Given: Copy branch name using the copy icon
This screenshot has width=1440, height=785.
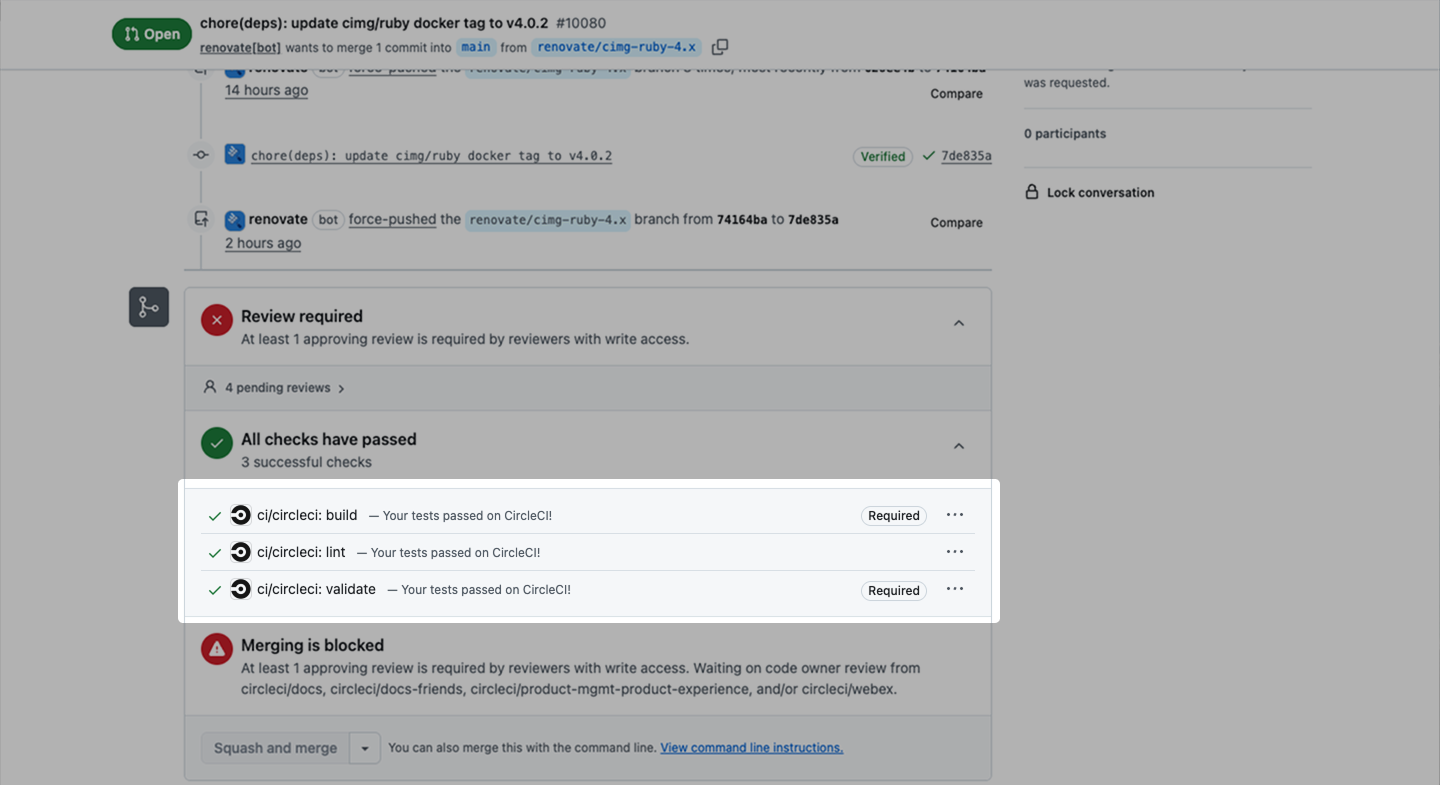Looking at the screenshot, I should pyautogui.click(x=720, y=47).
